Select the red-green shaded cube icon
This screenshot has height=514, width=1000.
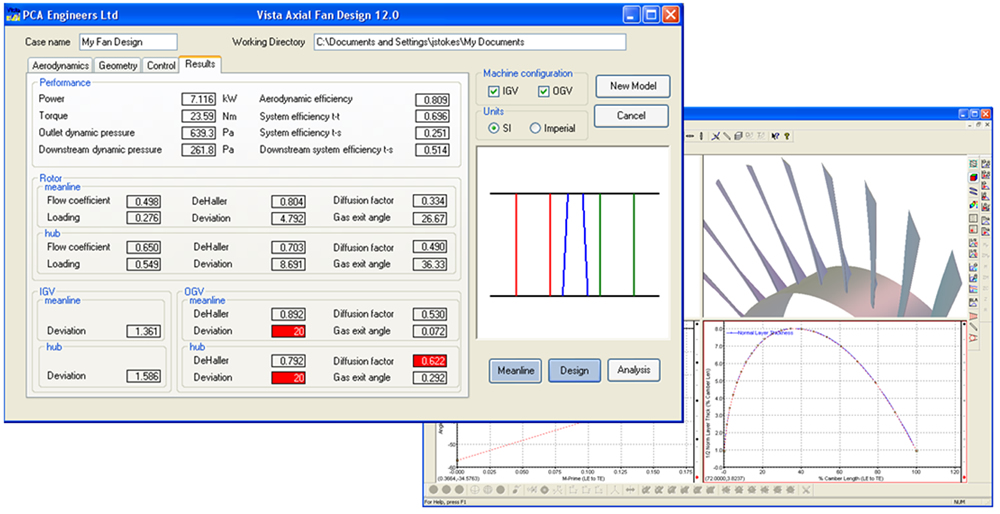click(x=973, y=177)
